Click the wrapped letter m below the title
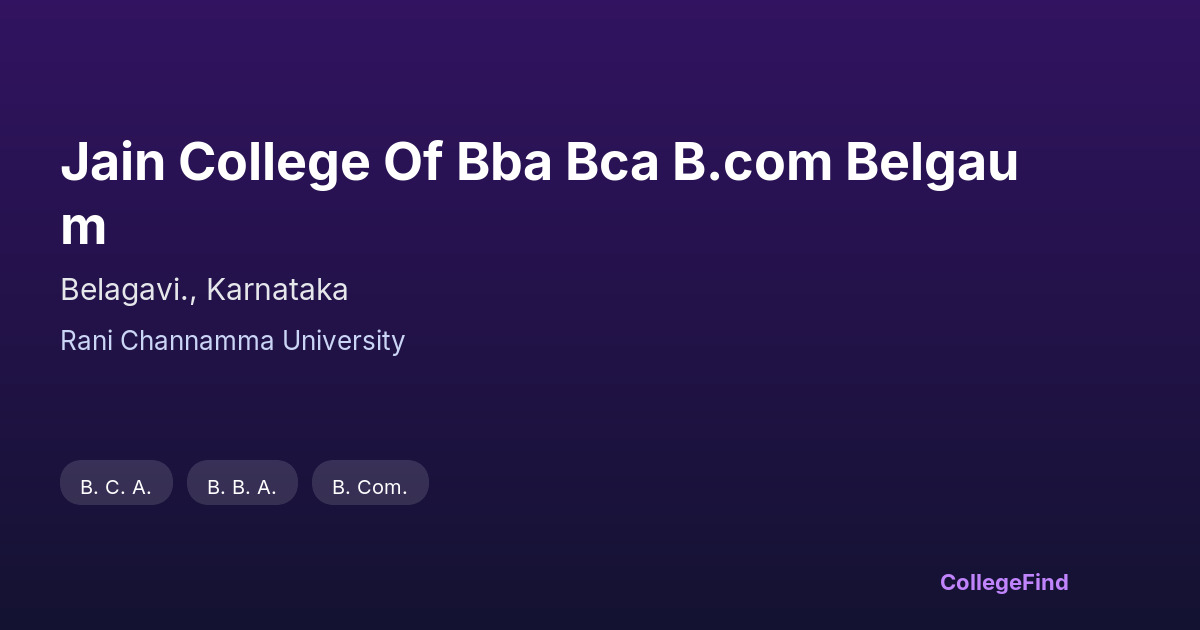This screenshot has width=1200, height=630. point(83,226)
